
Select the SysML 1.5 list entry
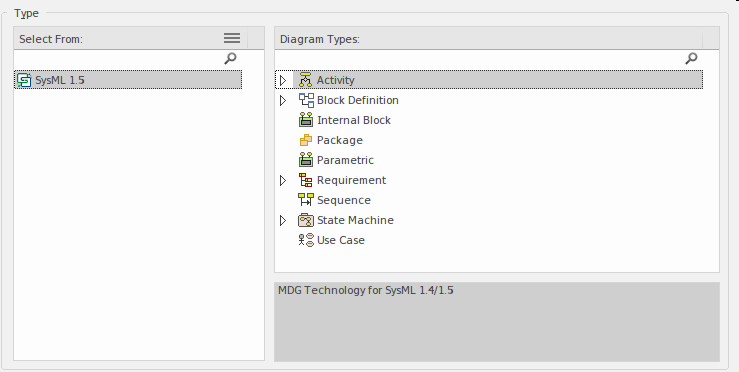pos(128,80)
